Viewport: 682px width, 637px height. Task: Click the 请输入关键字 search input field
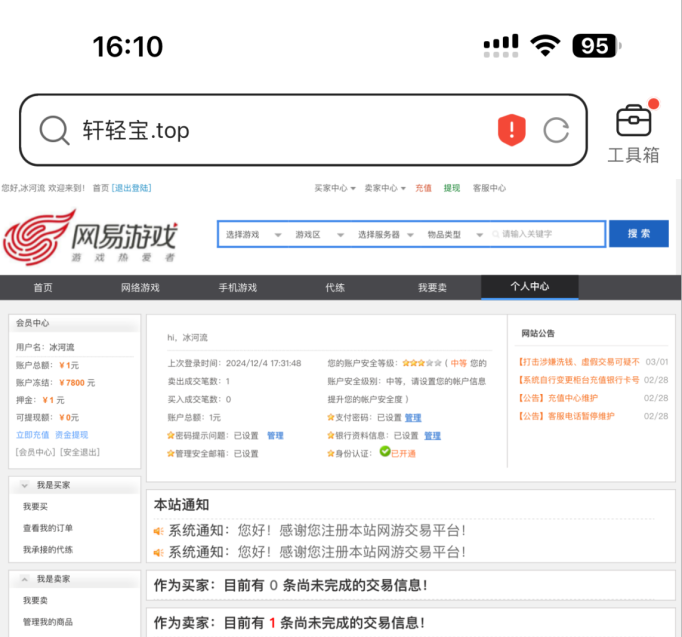pos(550,234)
